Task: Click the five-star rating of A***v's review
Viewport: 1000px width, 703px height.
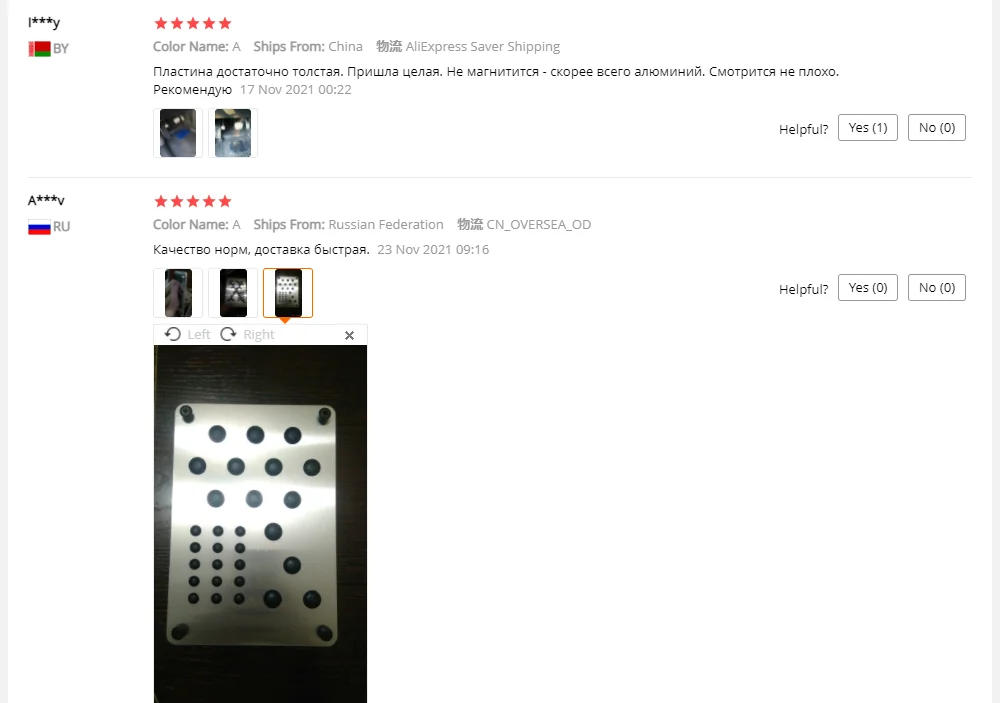Action: pos(193,202)
